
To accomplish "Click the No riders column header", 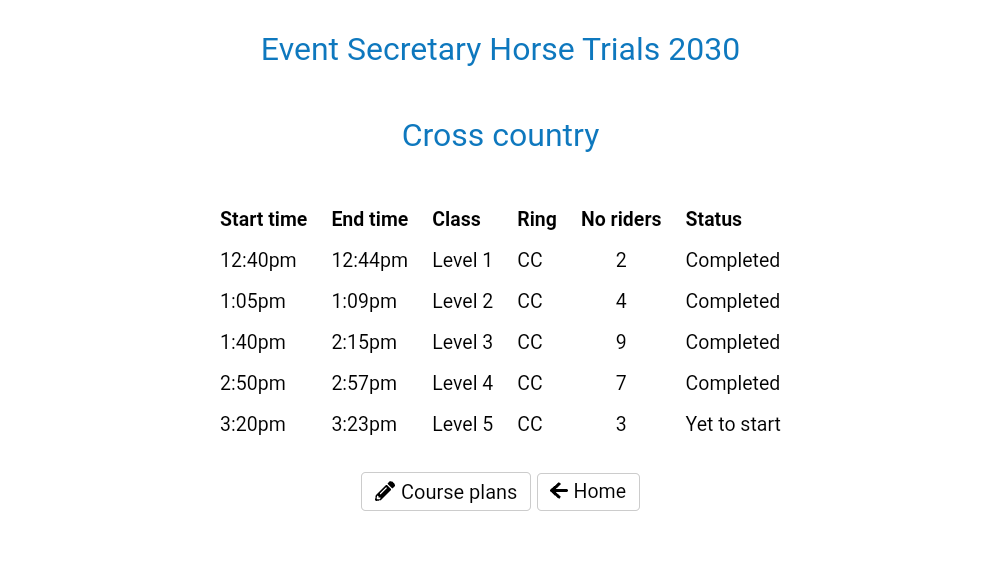I will coord(621,219).
